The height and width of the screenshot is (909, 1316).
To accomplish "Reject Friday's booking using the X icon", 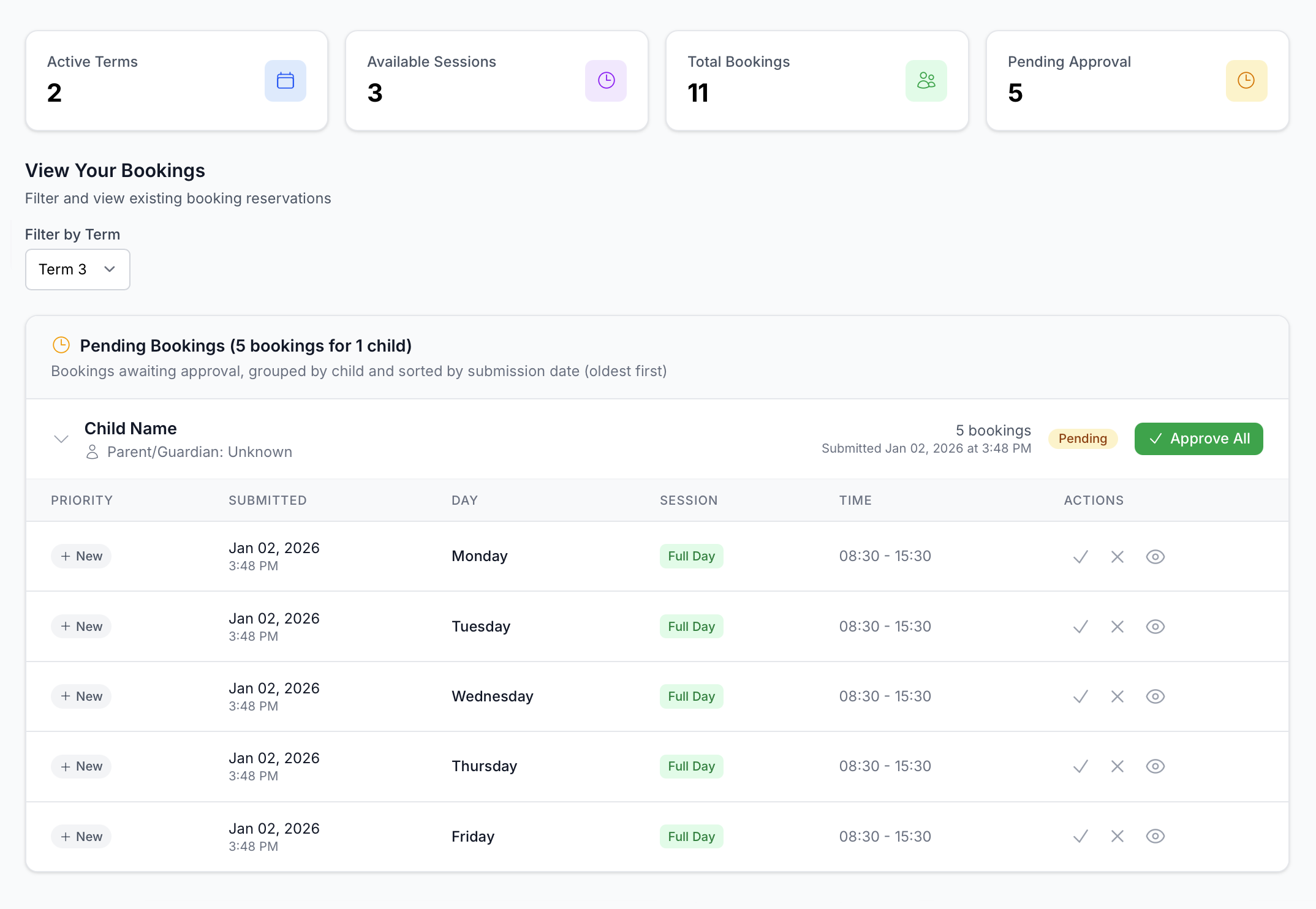I will pyautogui.click(x=1117, y=836).
